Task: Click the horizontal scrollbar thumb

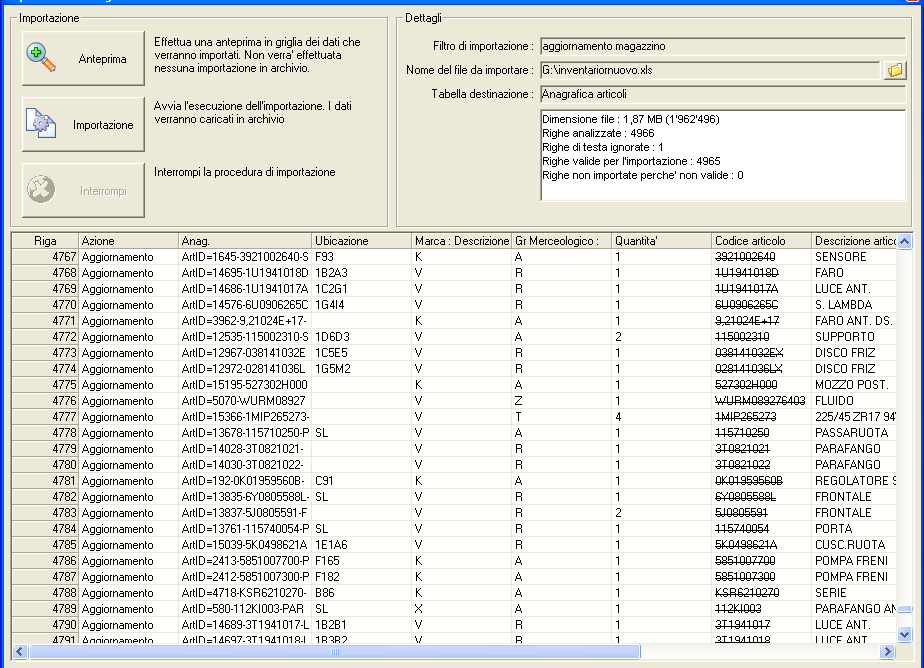Action: click(335, 651)
